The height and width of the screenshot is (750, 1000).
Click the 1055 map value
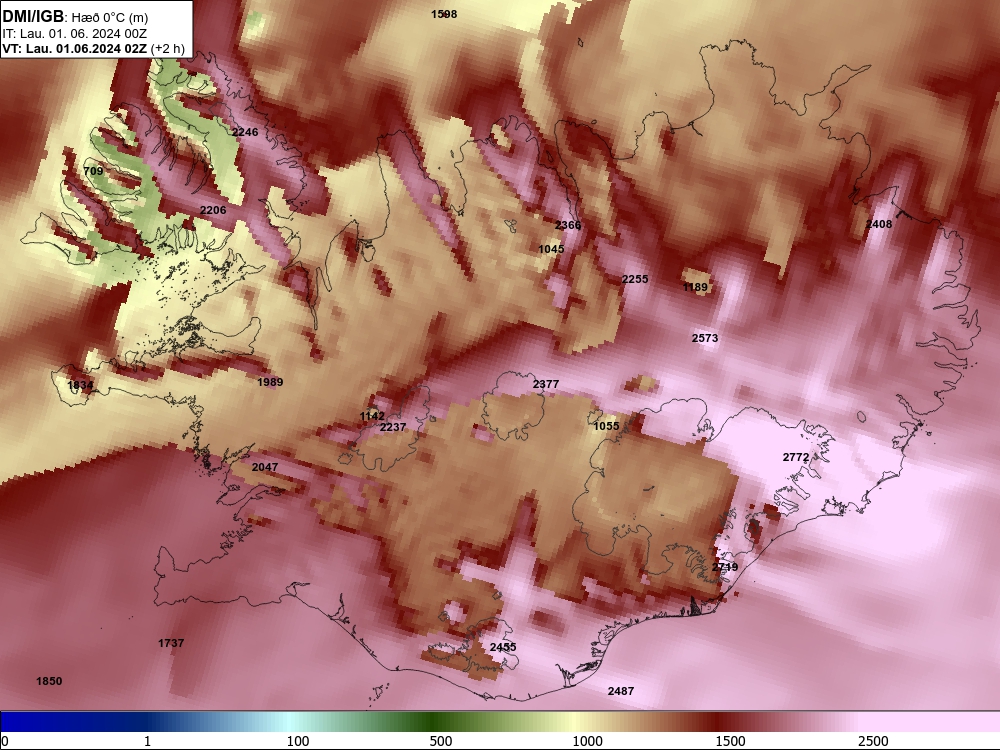tap(606, 426)
